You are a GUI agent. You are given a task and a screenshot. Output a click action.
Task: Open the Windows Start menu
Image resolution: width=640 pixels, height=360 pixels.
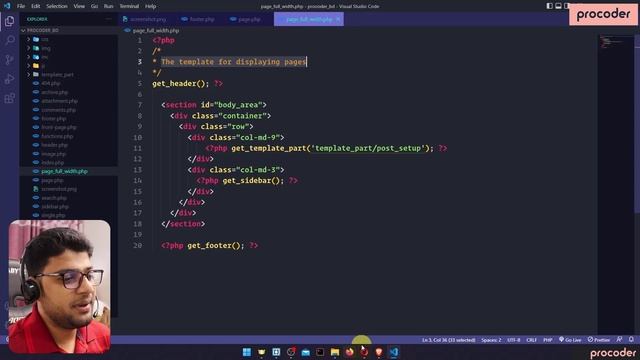[x=247, y=352]
